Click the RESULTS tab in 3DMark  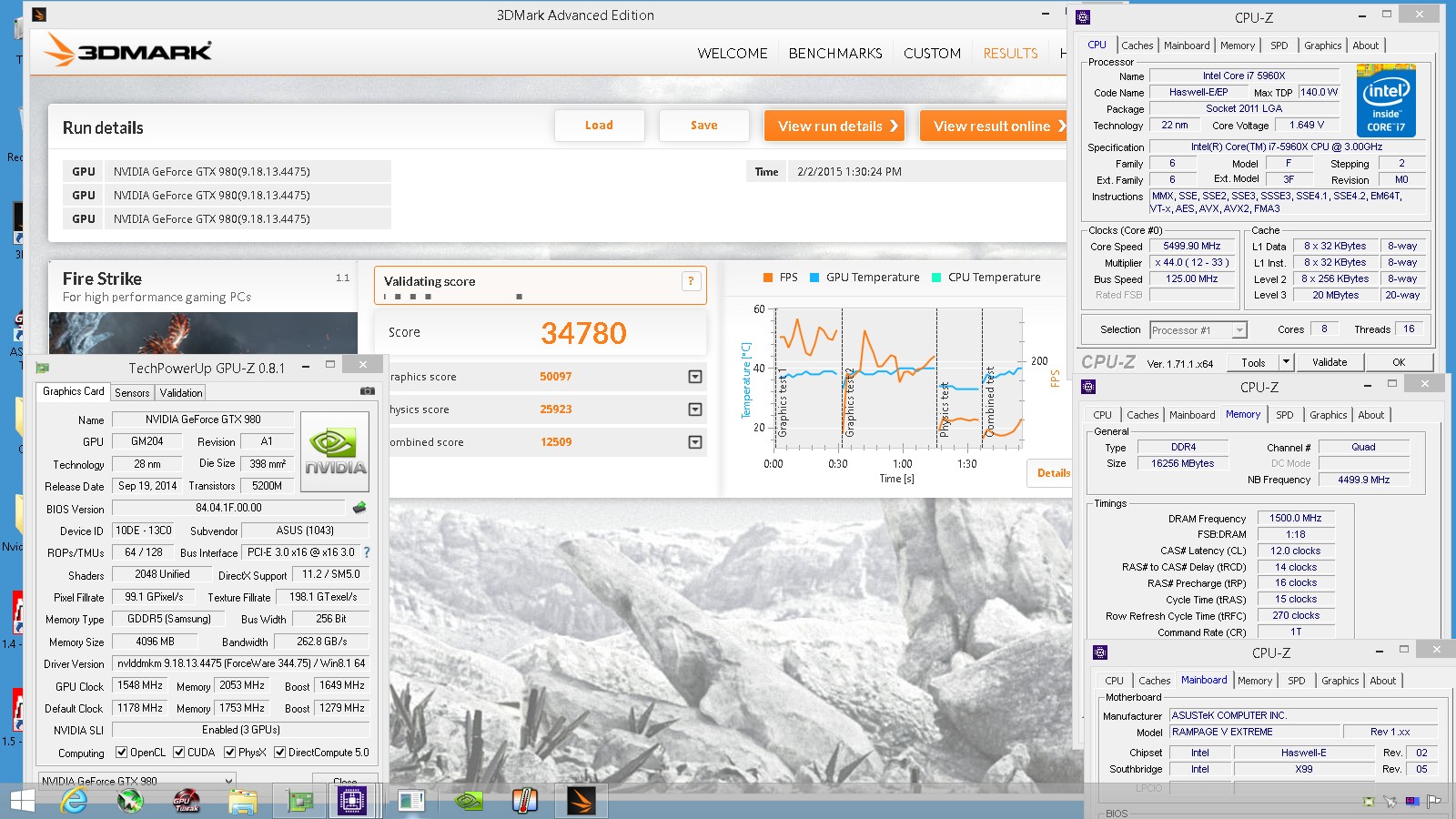[1010, 54]
